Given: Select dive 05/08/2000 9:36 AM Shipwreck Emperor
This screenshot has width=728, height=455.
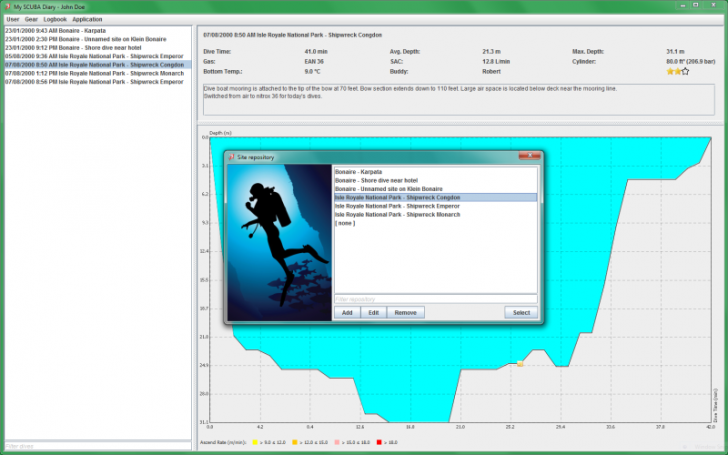Looking at the screenshot, I should (98, 56).
